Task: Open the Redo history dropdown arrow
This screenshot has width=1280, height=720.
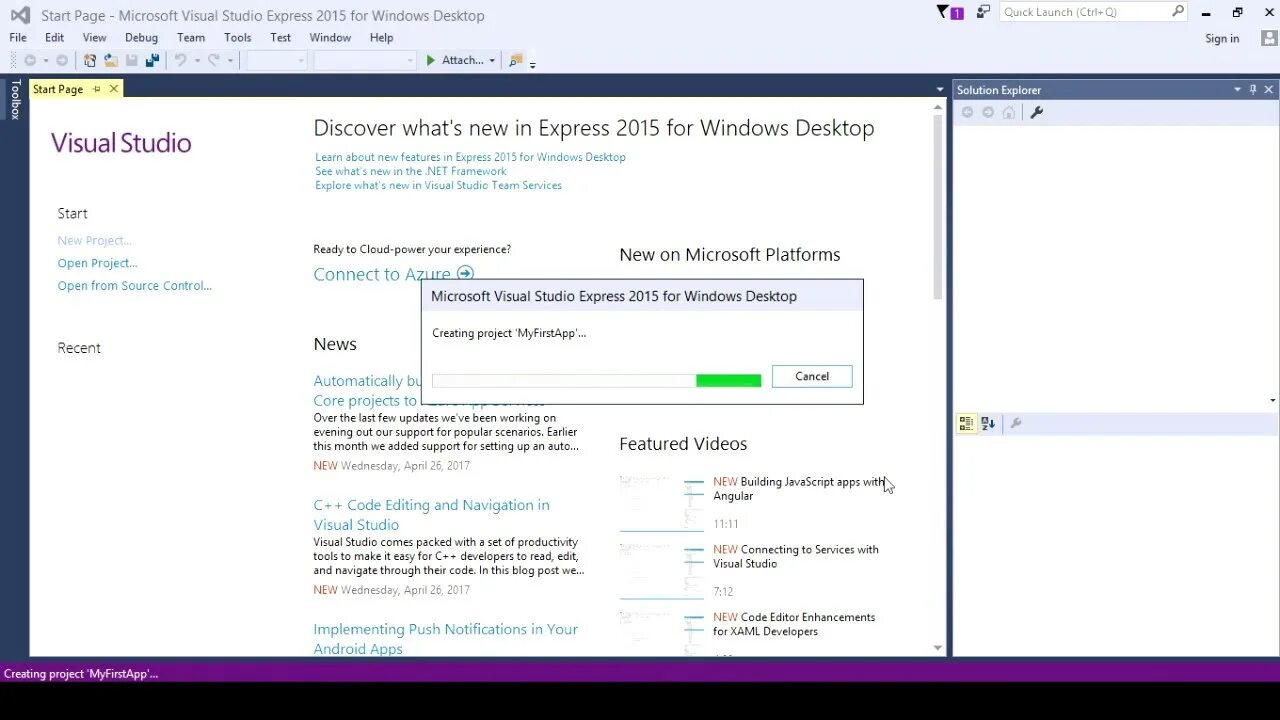Action: point(229,61)
